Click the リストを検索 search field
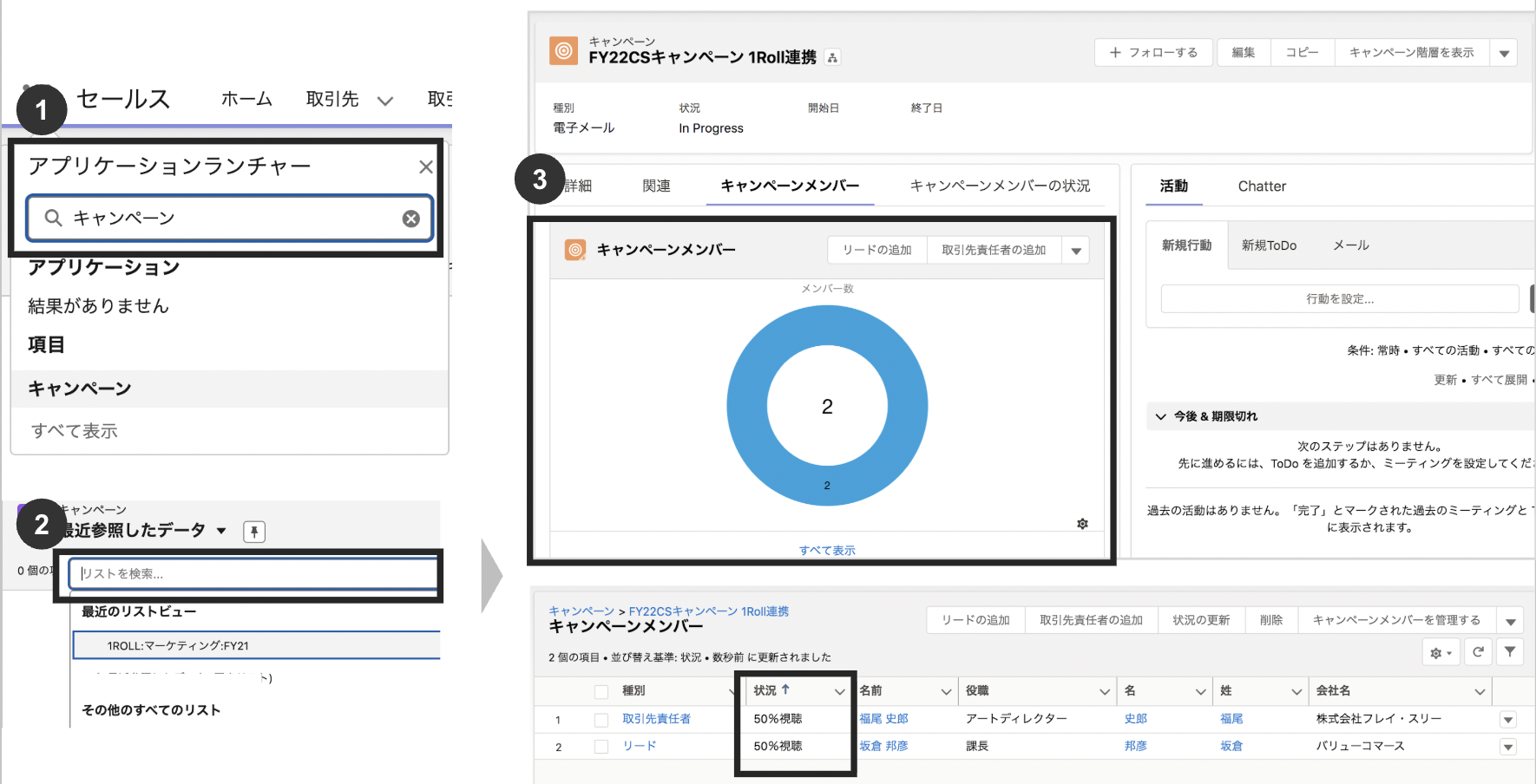Viewport: 1536px width, 784px height. coord(253,573)
